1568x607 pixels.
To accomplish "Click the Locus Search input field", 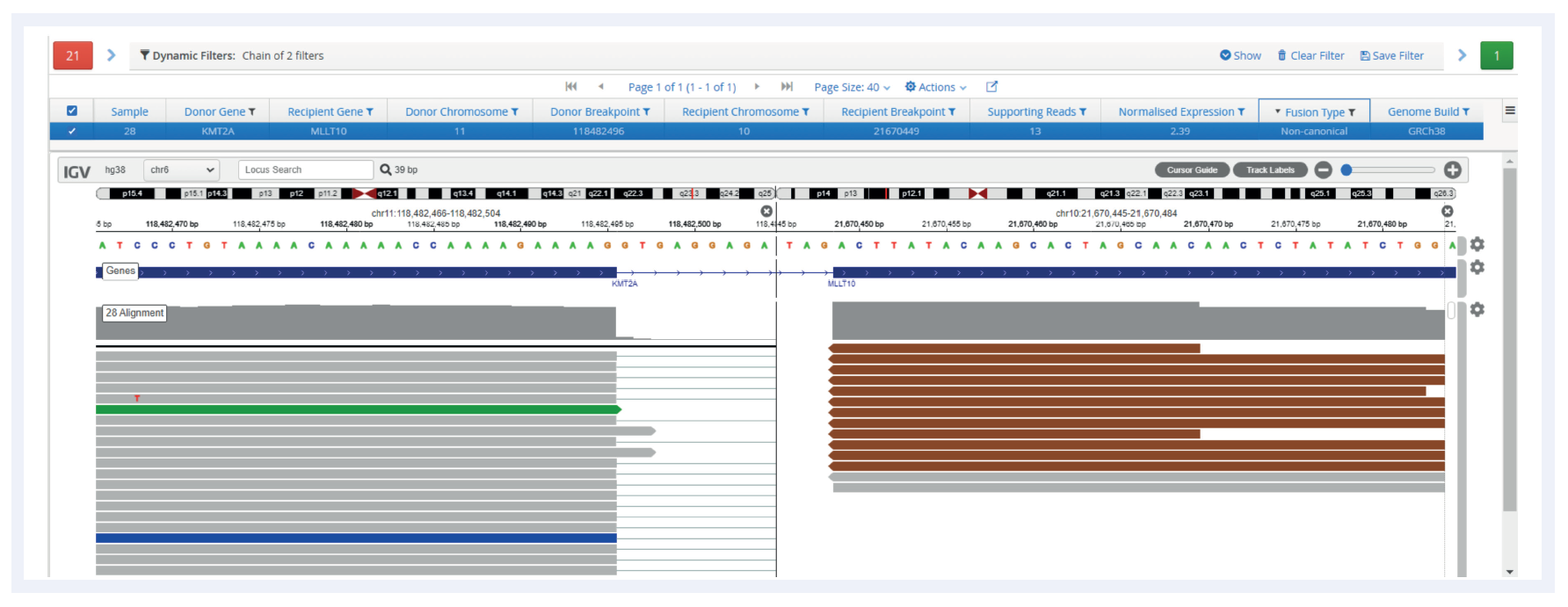I will pos(306,170).
